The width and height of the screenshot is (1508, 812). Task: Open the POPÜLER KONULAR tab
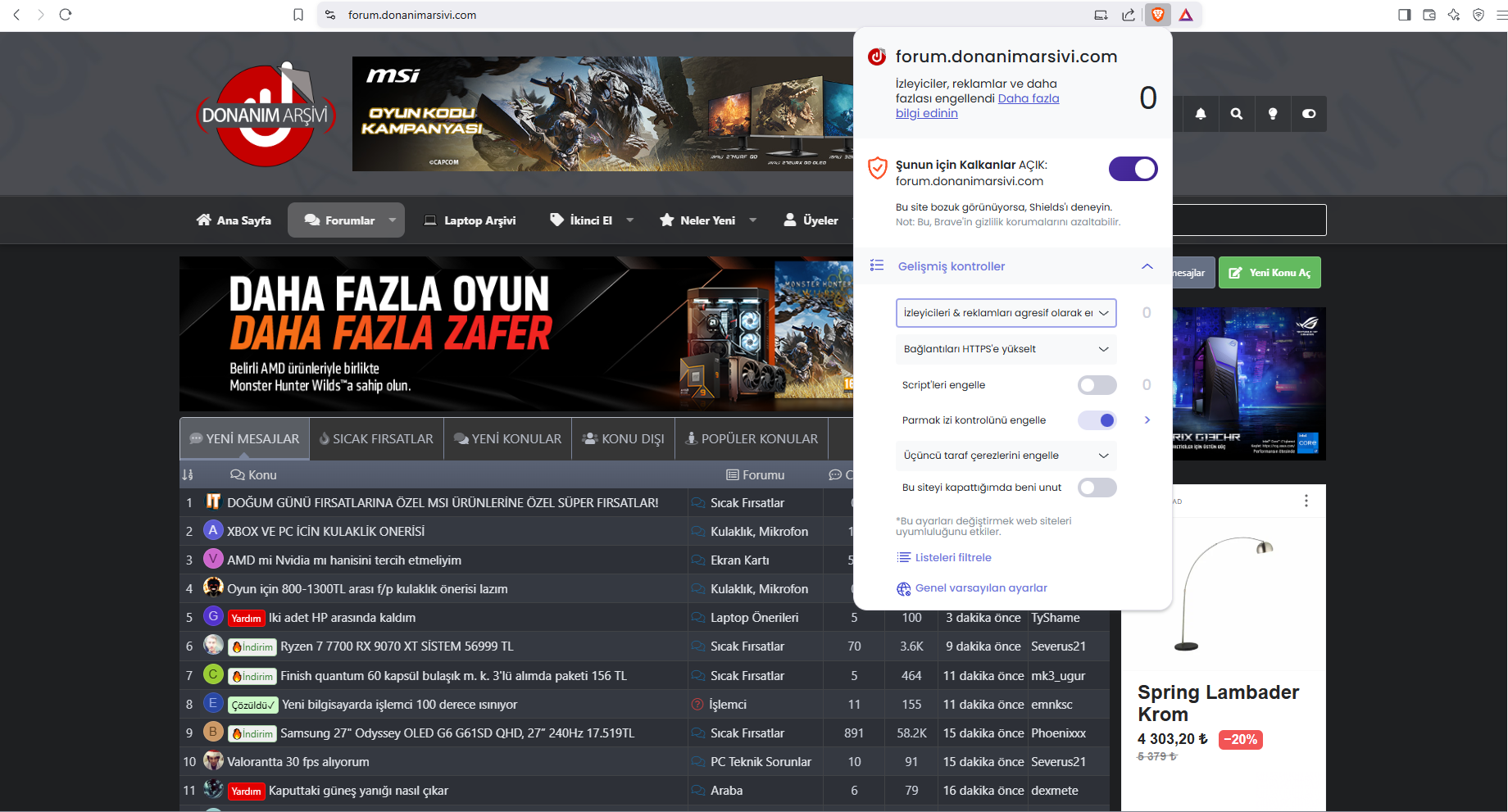coord(752,439)
